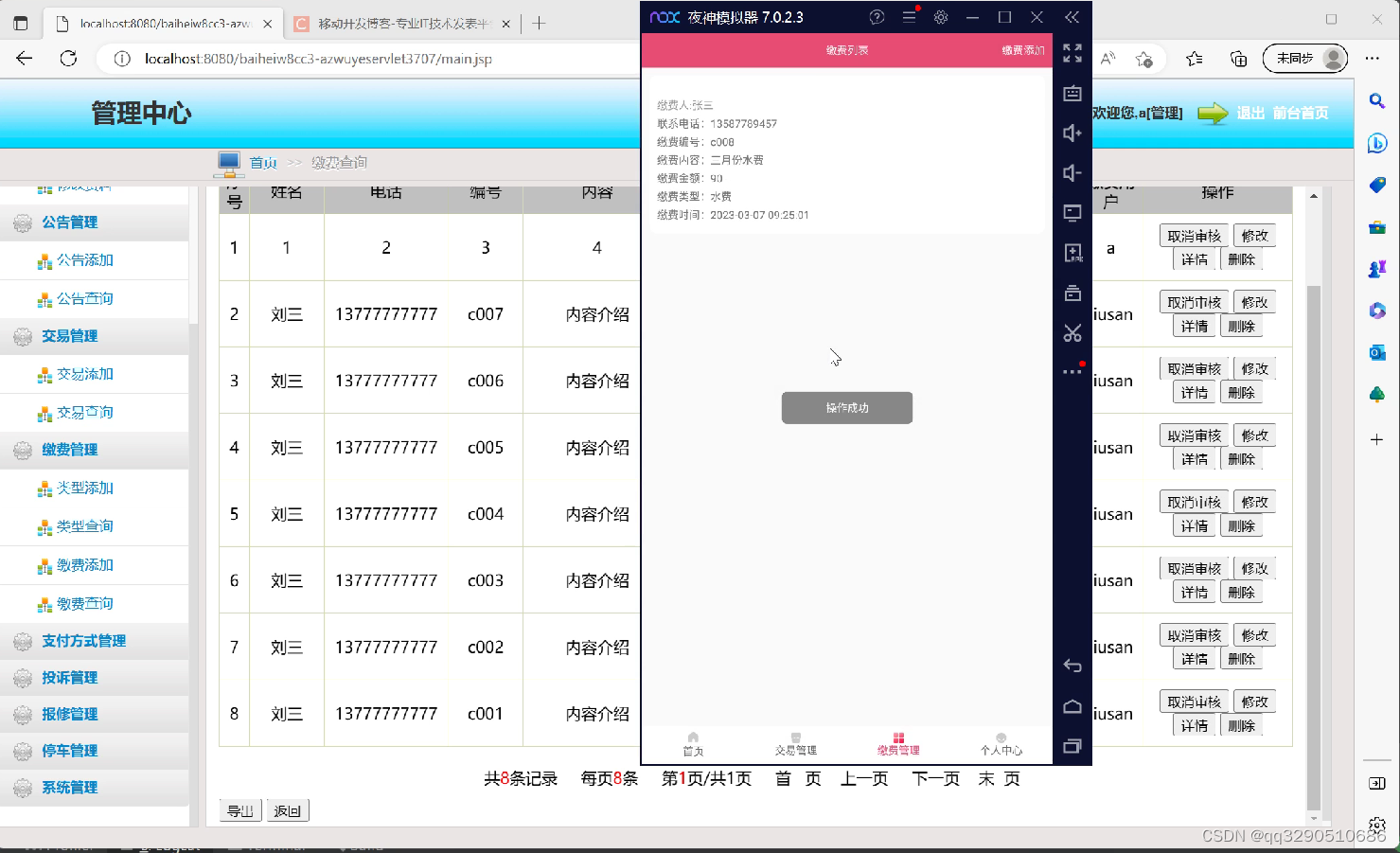Open 类型添加 in sidebar
This screenshot has height=853, width=1400.
pos(84,489)
